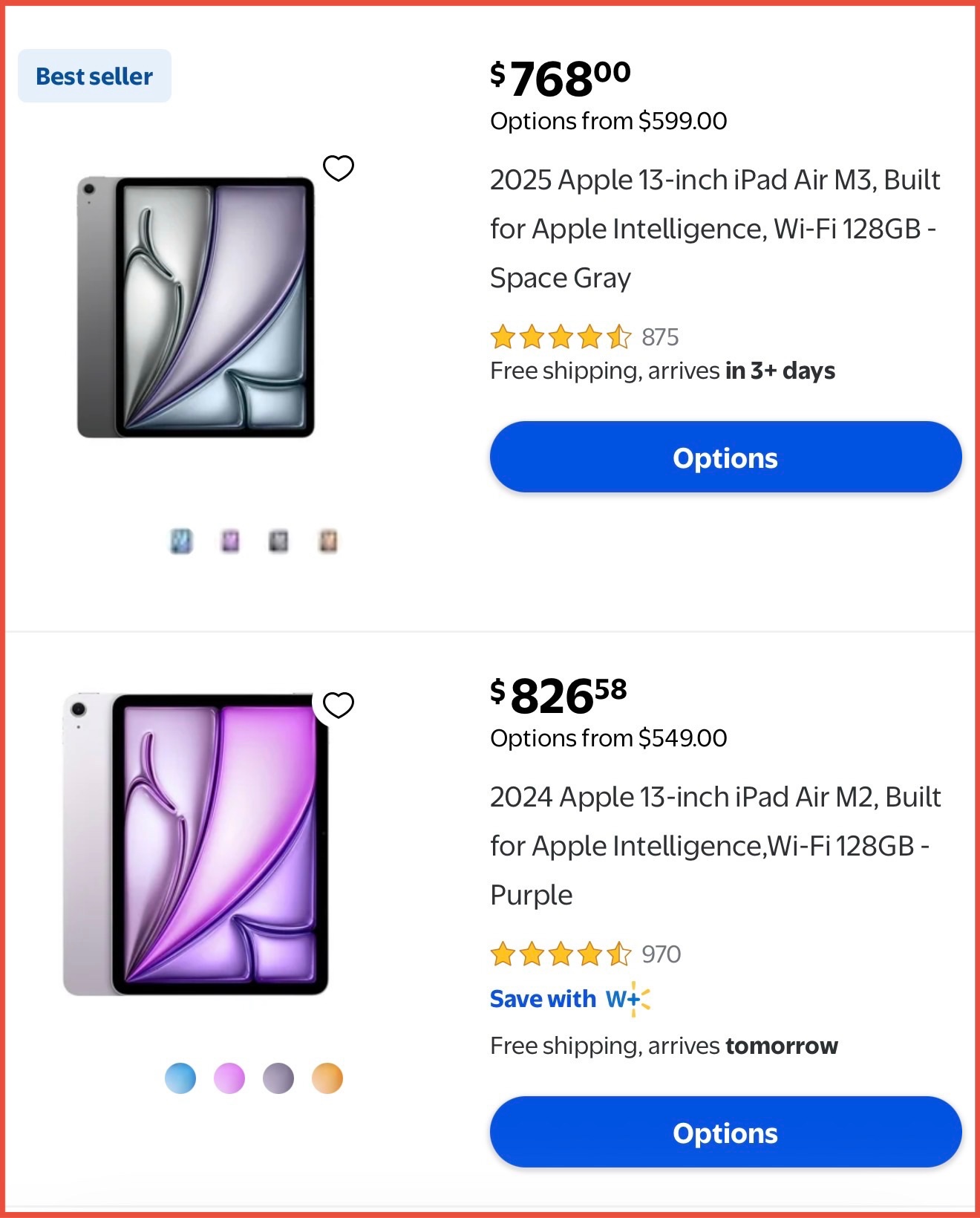Favorite the 2024 iPad Air M2 heart icon

339,705
